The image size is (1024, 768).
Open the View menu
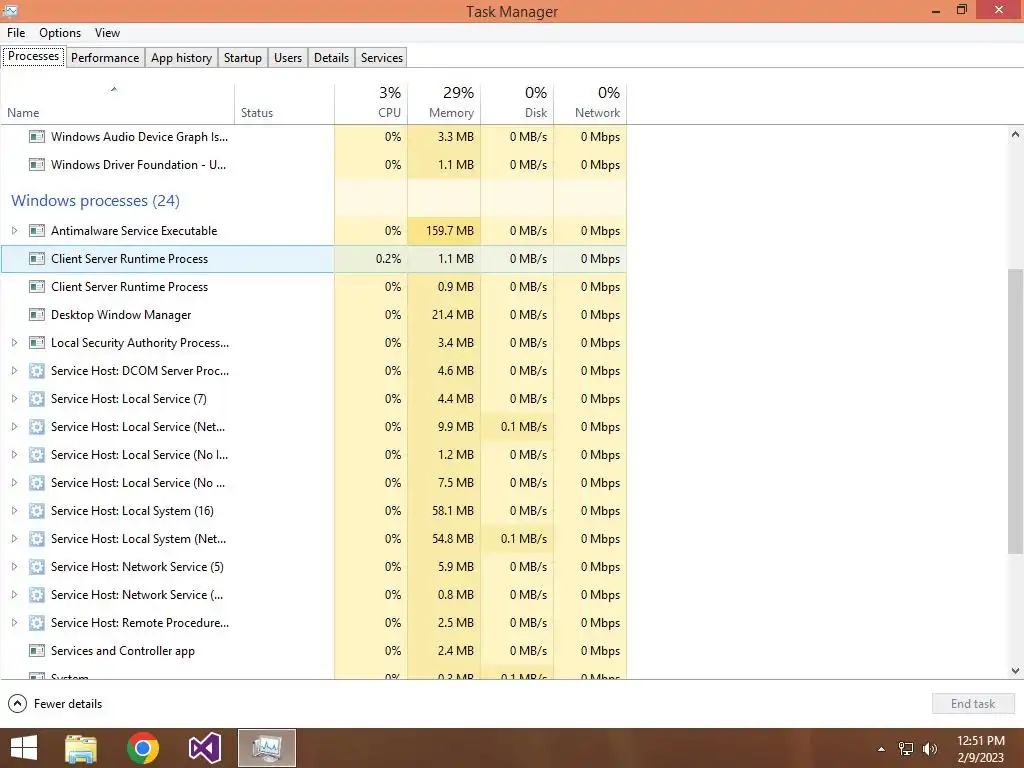click(107, 33)
